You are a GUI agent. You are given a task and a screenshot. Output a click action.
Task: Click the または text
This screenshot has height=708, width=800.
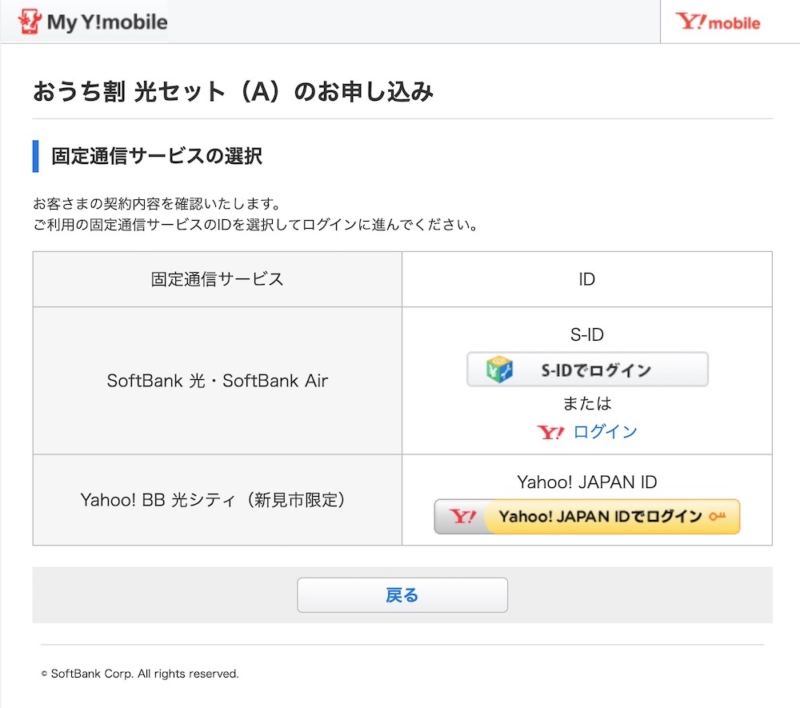(x=587, y=403)
